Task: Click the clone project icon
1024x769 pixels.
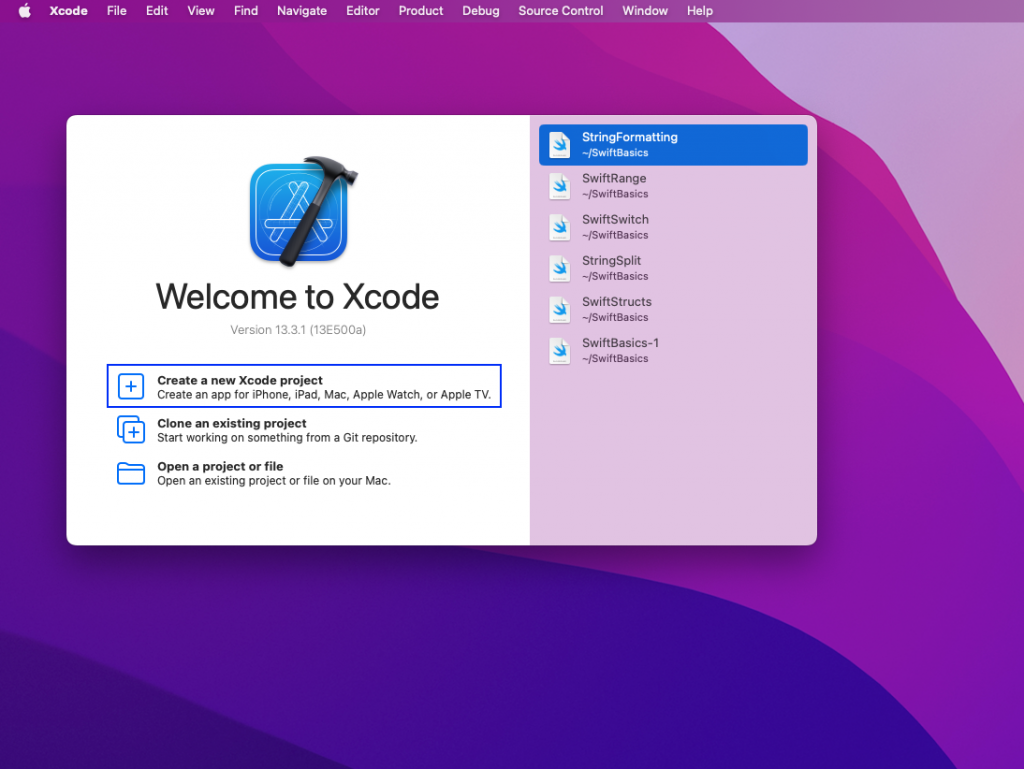Action: tap(131, 430)
